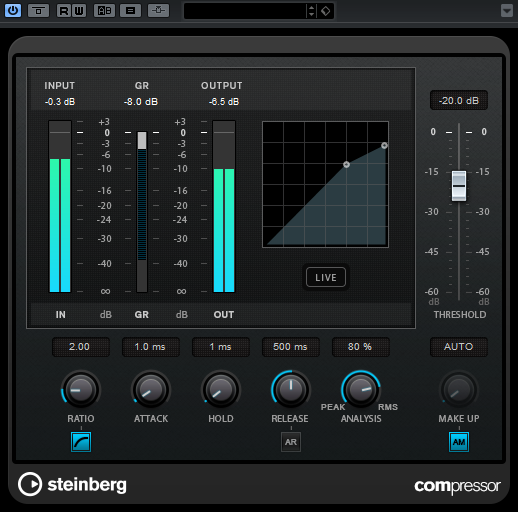Click the copy A to B settings icon
Viewport: 518px width, 512px height.
pyautogui.click(x=130, y=11)
